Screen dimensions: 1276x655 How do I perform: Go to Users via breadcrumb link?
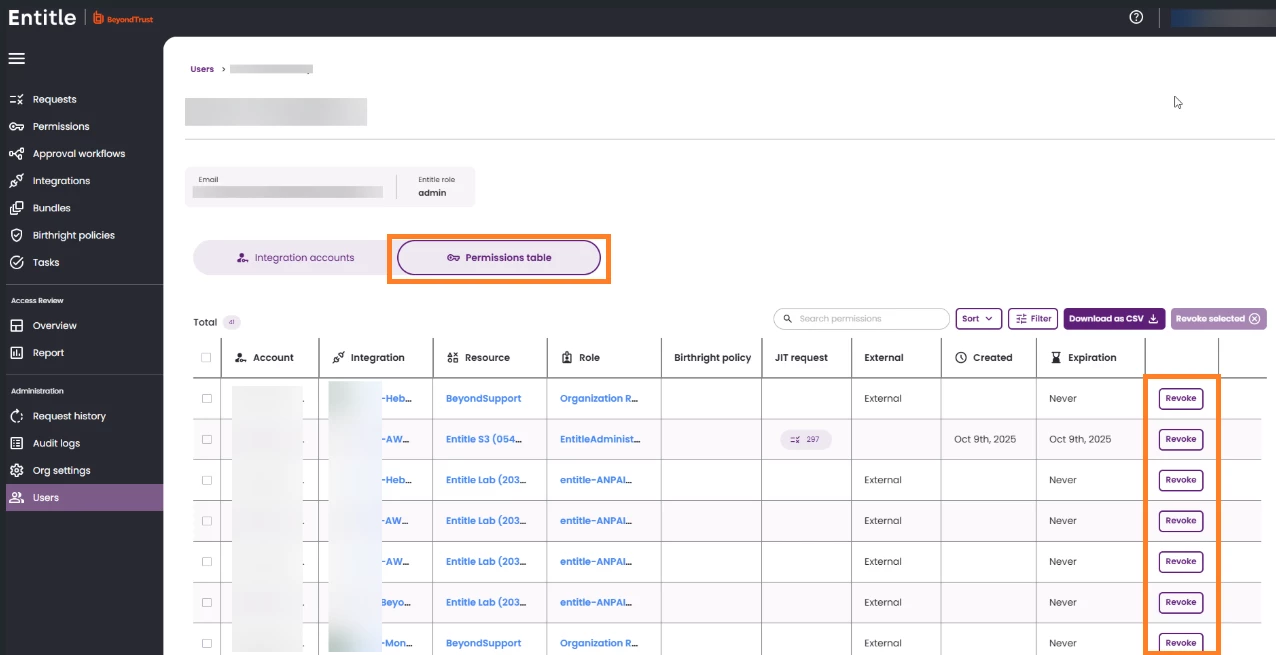point(202,69)
